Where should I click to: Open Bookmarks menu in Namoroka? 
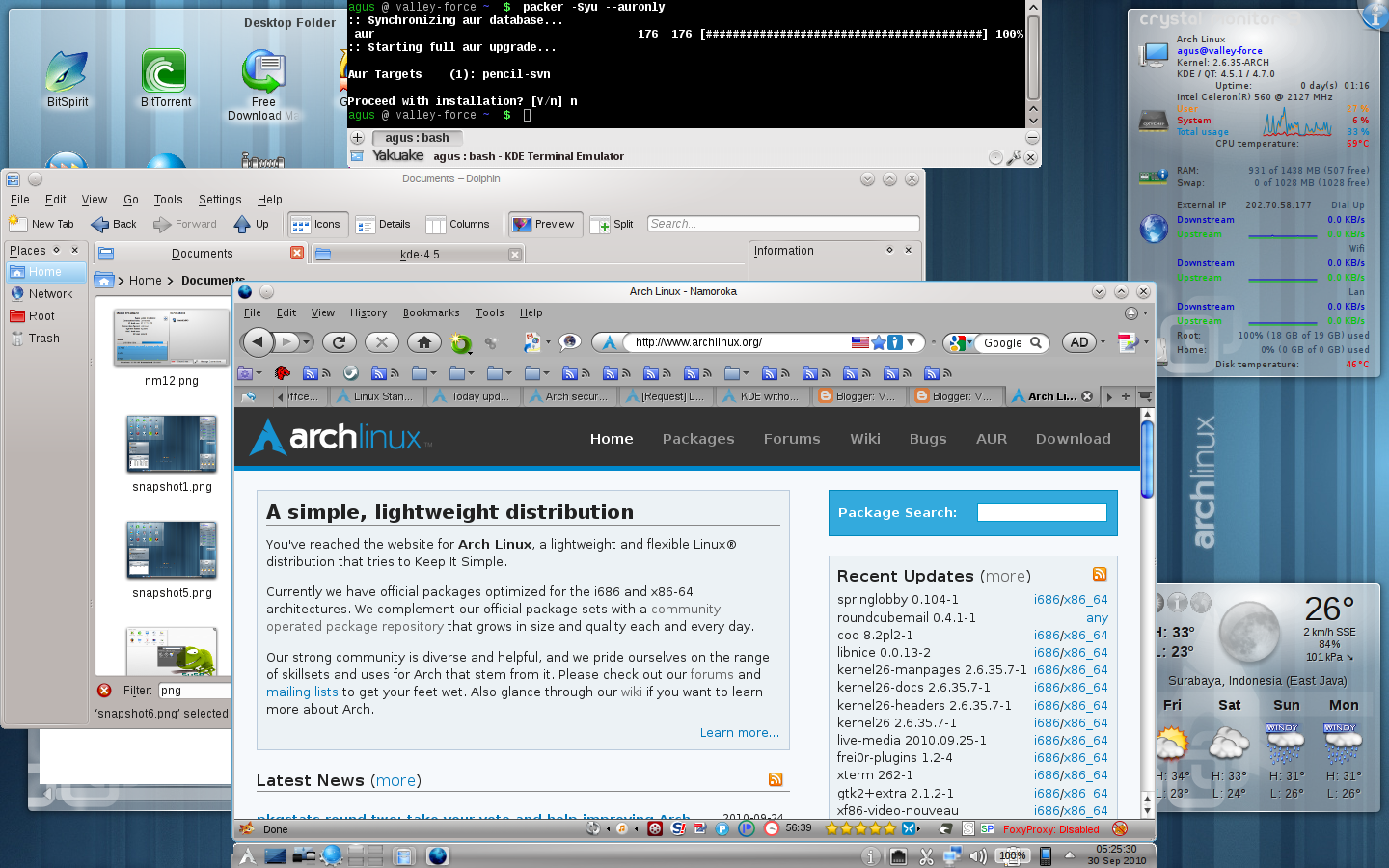pos(431,312)
